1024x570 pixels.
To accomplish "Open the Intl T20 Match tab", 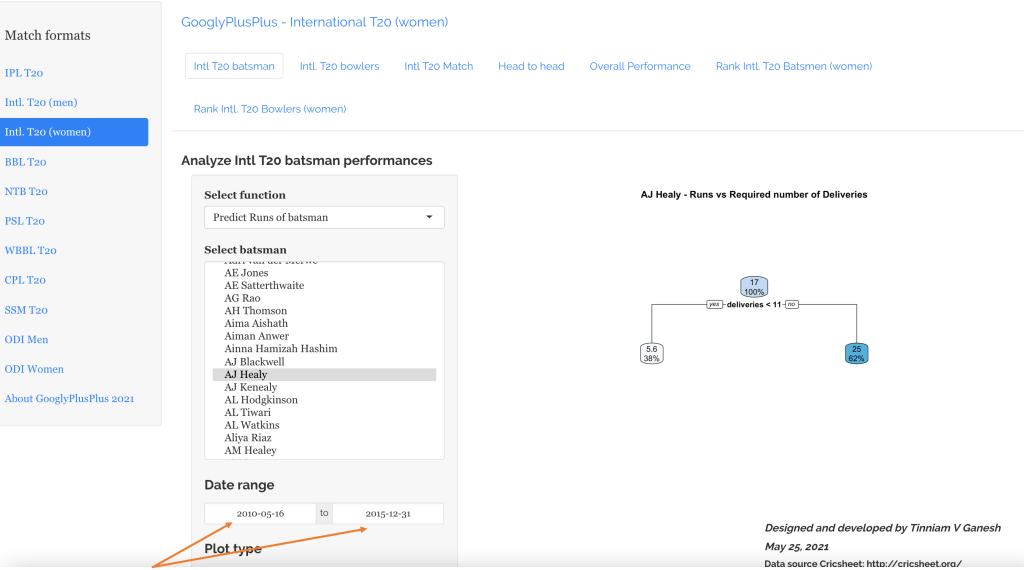I will pos(438,66).
